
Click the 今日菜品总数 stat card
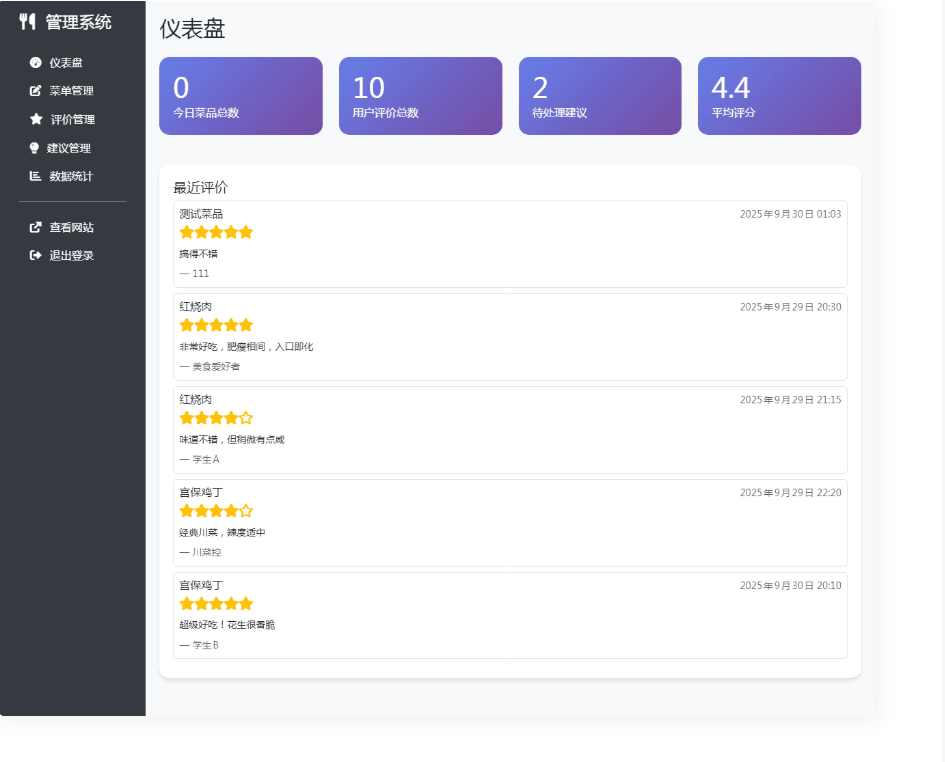coord(240,96)
